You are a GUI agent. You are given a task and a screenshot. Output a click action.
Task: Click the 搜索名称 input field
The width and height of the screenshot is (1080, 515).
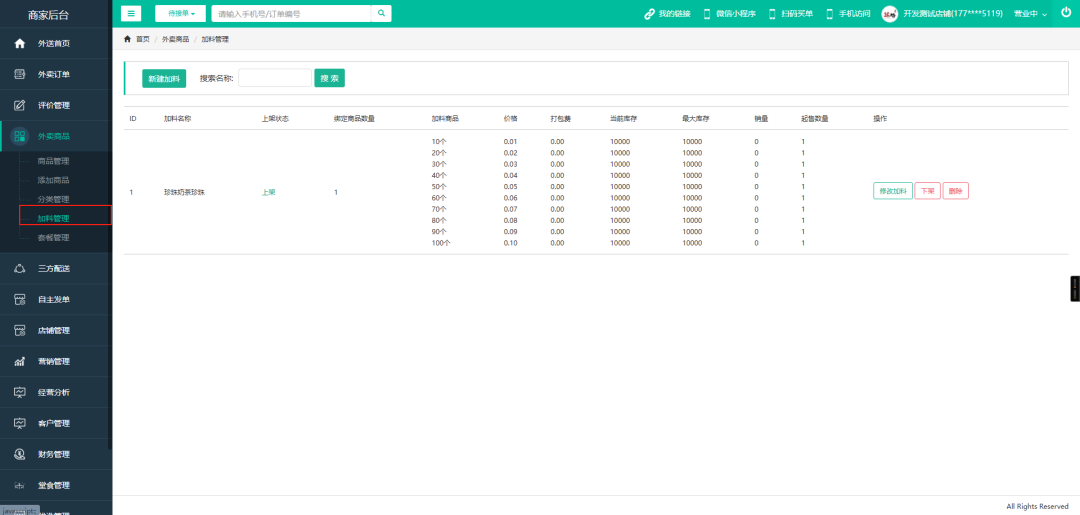pos(274,78)
